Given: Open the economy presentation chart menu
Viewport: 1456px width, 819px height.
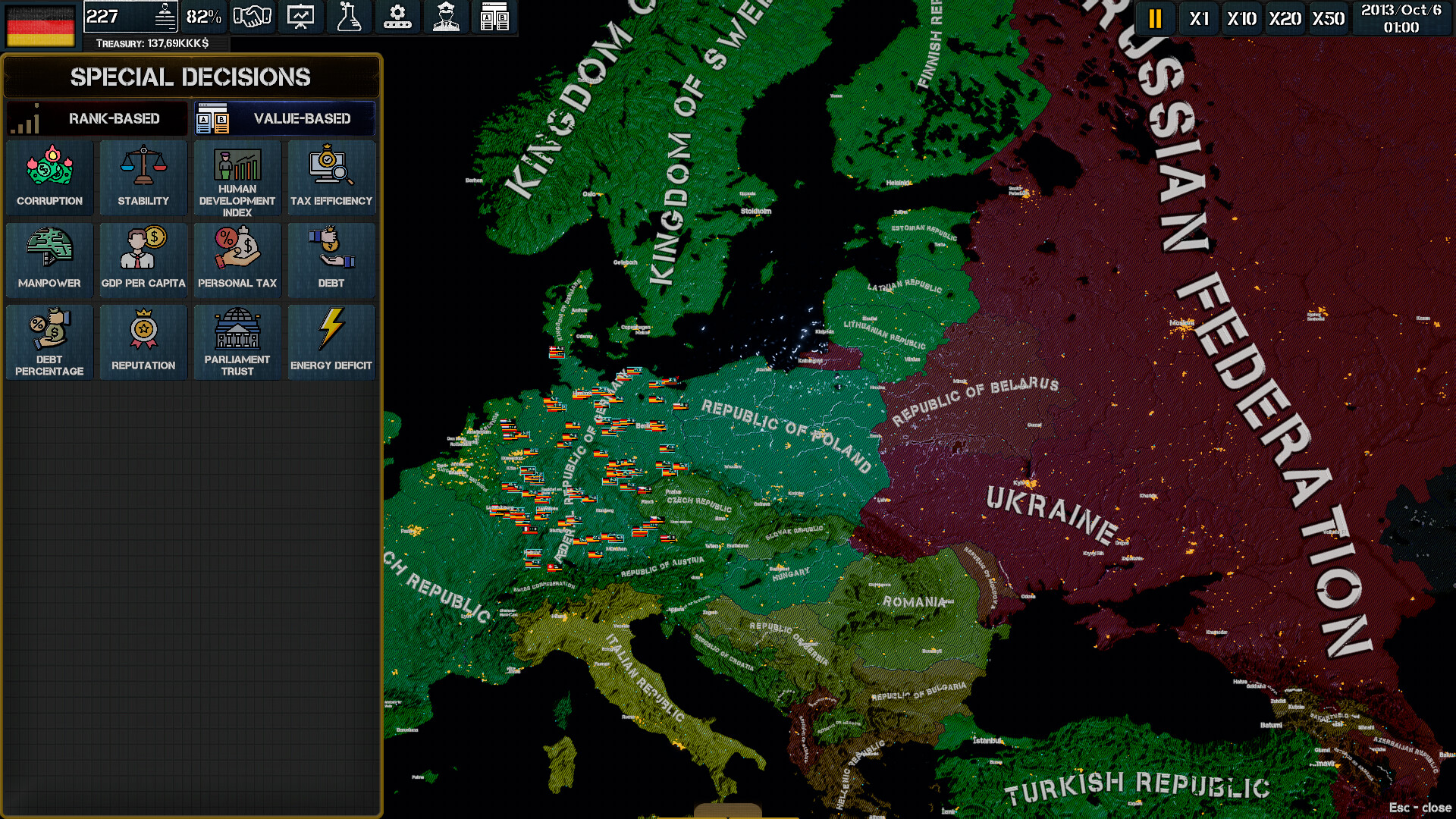Looking at the screenshot, I should [300, 17].
